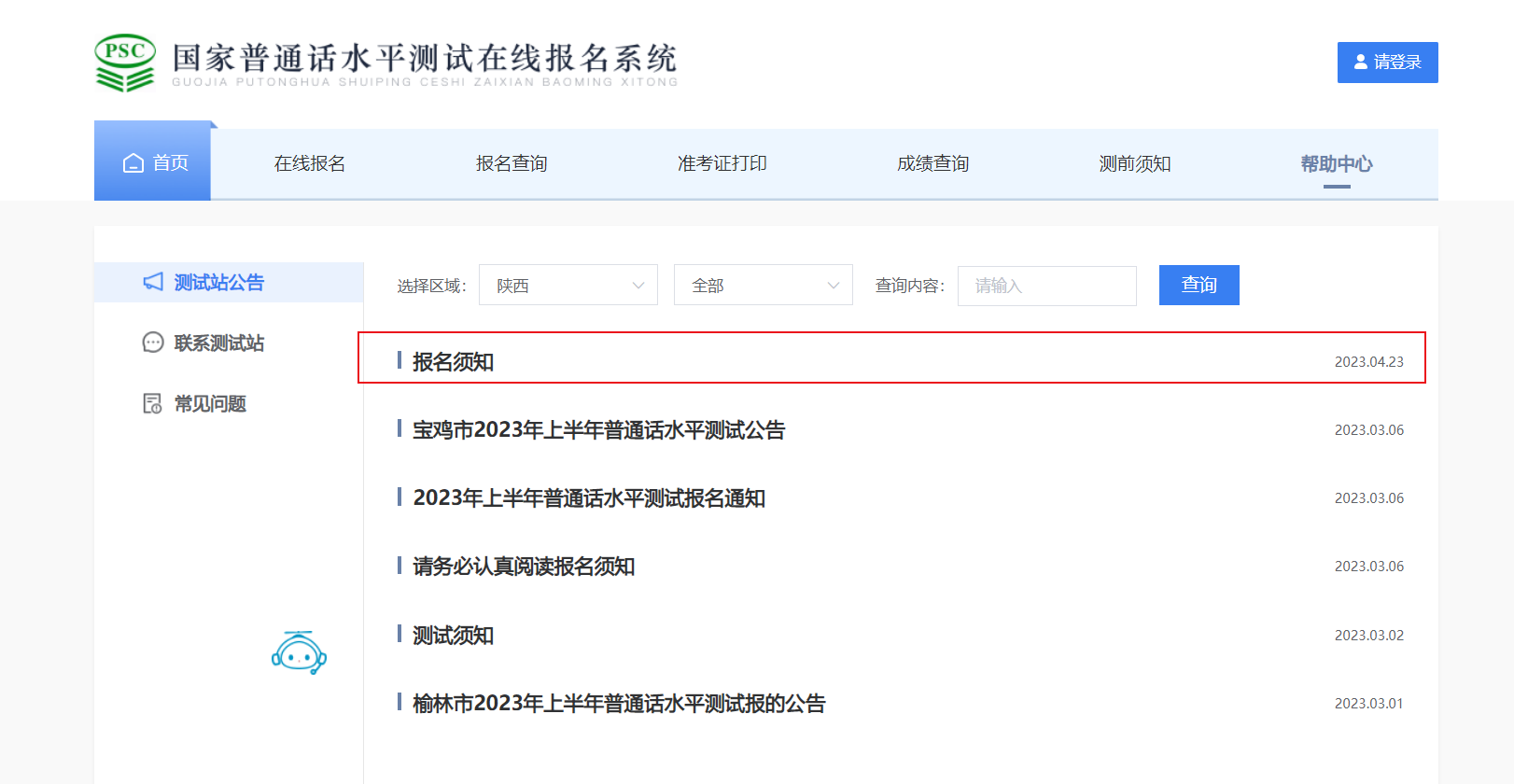Image resolution: width=1514 pixels, height=784 pixels.
Task: Open the 测前须知 tab
Action: click(1135, 163)
